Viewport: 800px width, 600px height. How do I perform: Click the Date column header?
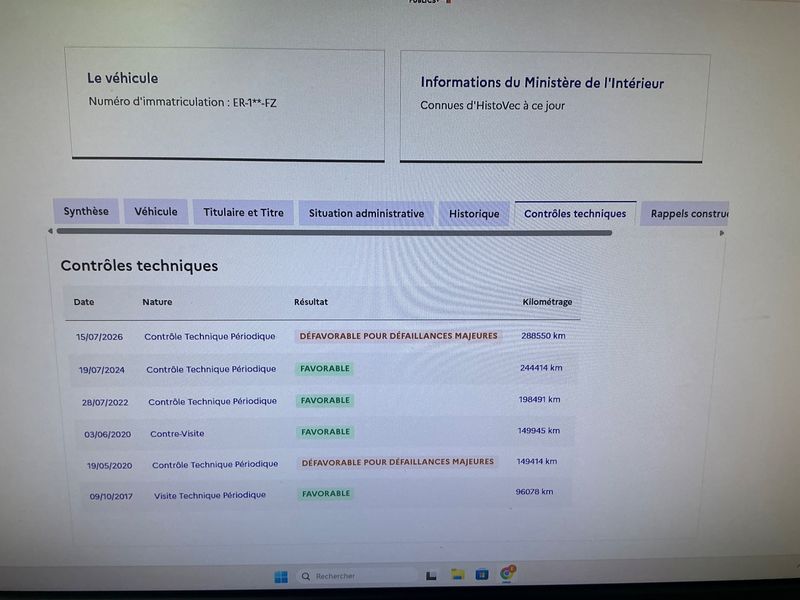[x=84, y=302]
